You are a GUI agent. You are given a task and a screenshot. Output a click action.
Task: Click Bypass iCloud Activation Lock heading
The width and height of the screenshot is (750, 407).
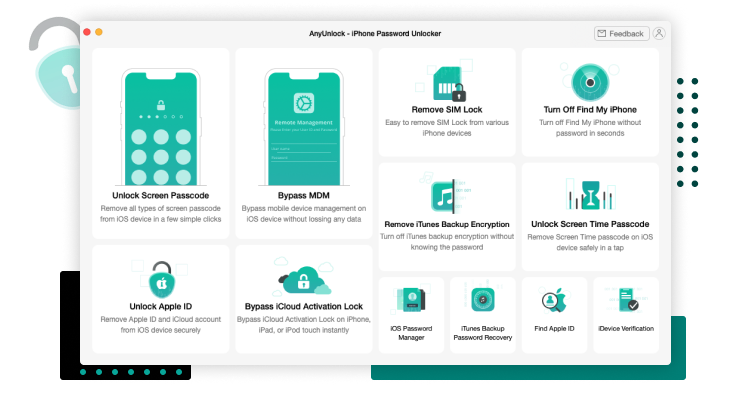[304, 307]
